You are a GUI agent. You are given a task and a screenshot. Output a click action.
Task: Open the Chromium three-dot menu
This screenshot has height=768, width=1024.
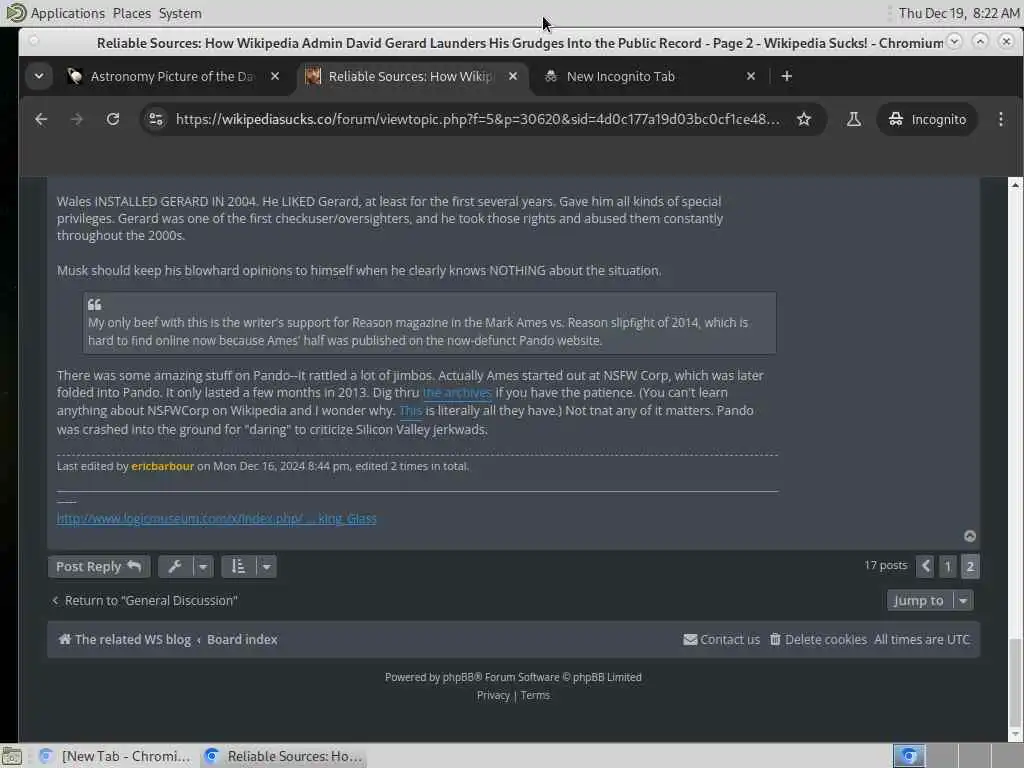pyautogui.click(x=1000, y=119)
